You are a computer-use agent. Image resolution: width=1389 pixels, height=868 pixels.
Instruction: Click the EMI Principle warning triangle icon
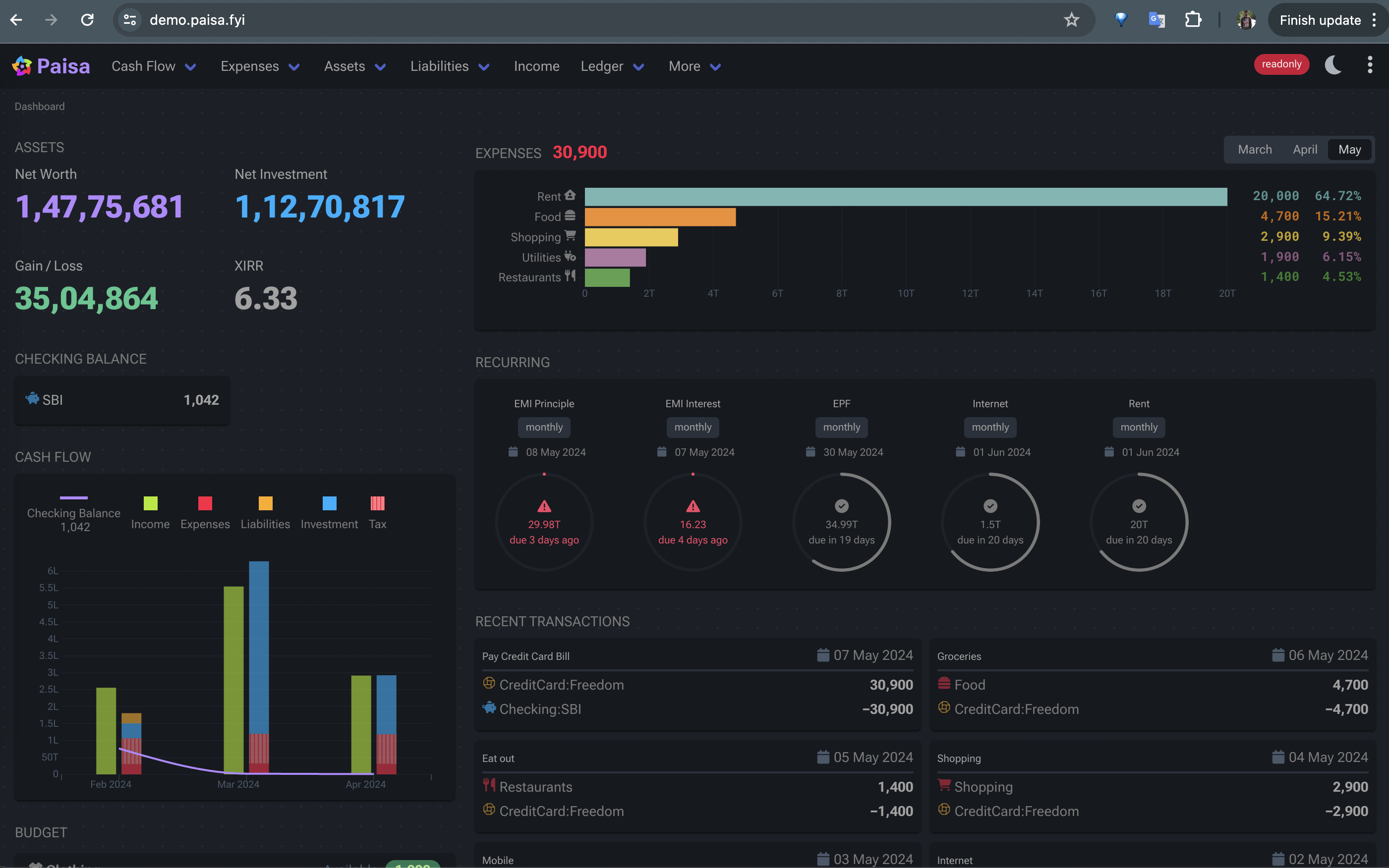click(543, 506)
